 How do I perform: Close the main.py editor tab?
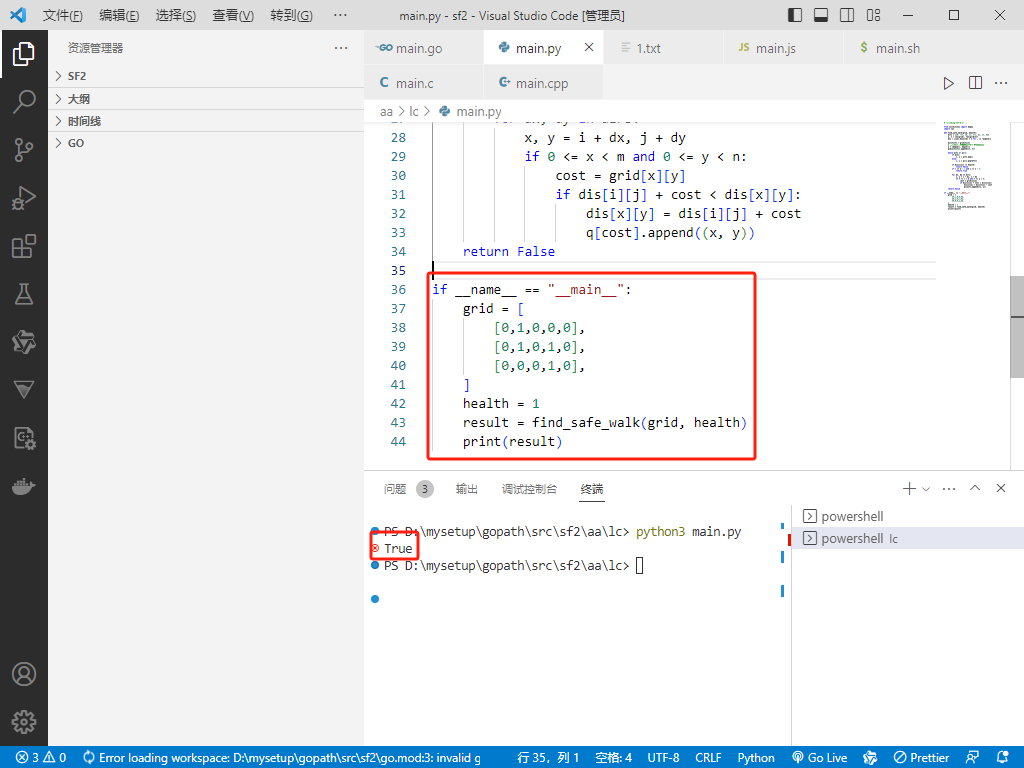(x=589, y=47)
